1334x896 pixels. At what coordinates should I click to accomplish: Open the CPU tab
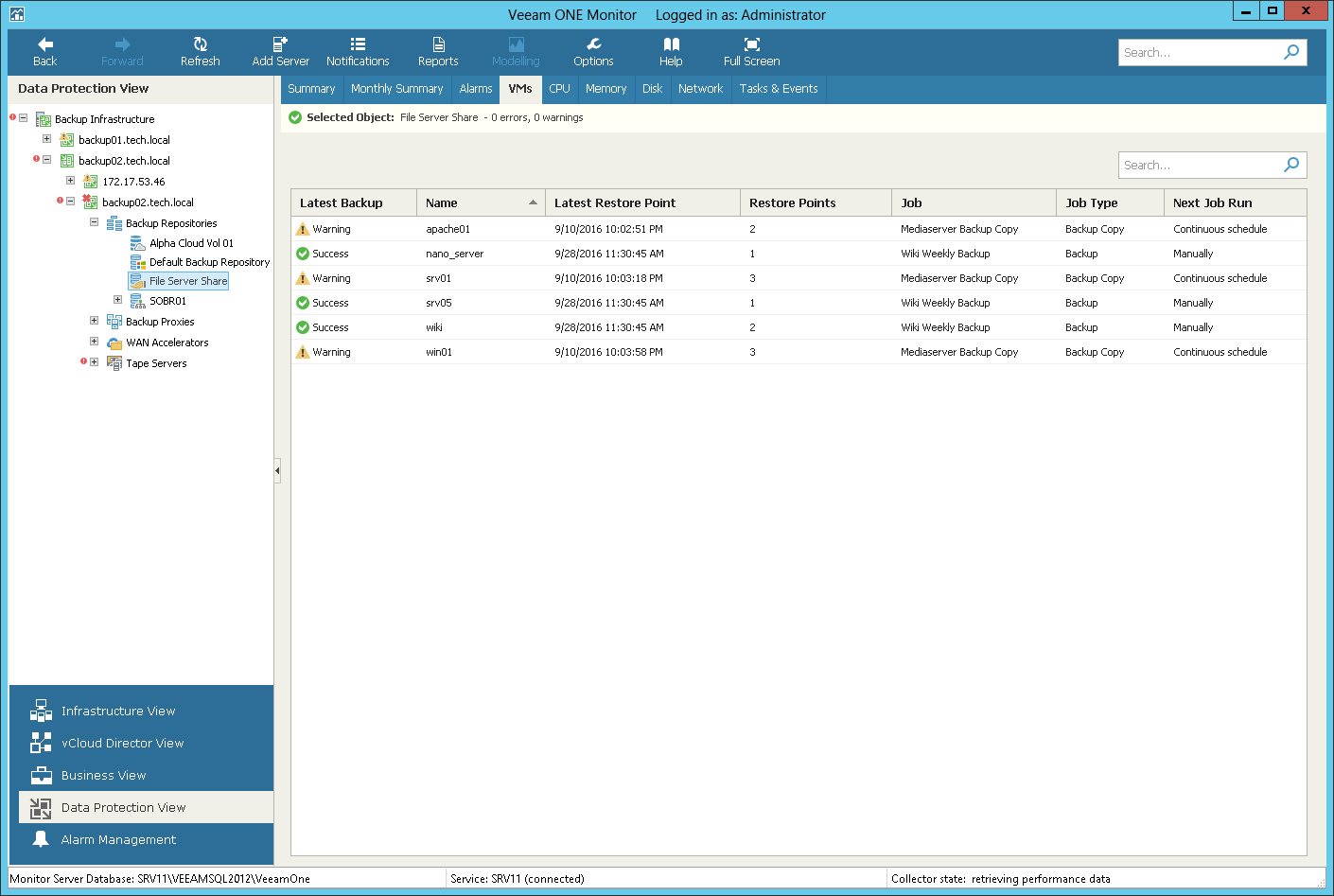559,89
